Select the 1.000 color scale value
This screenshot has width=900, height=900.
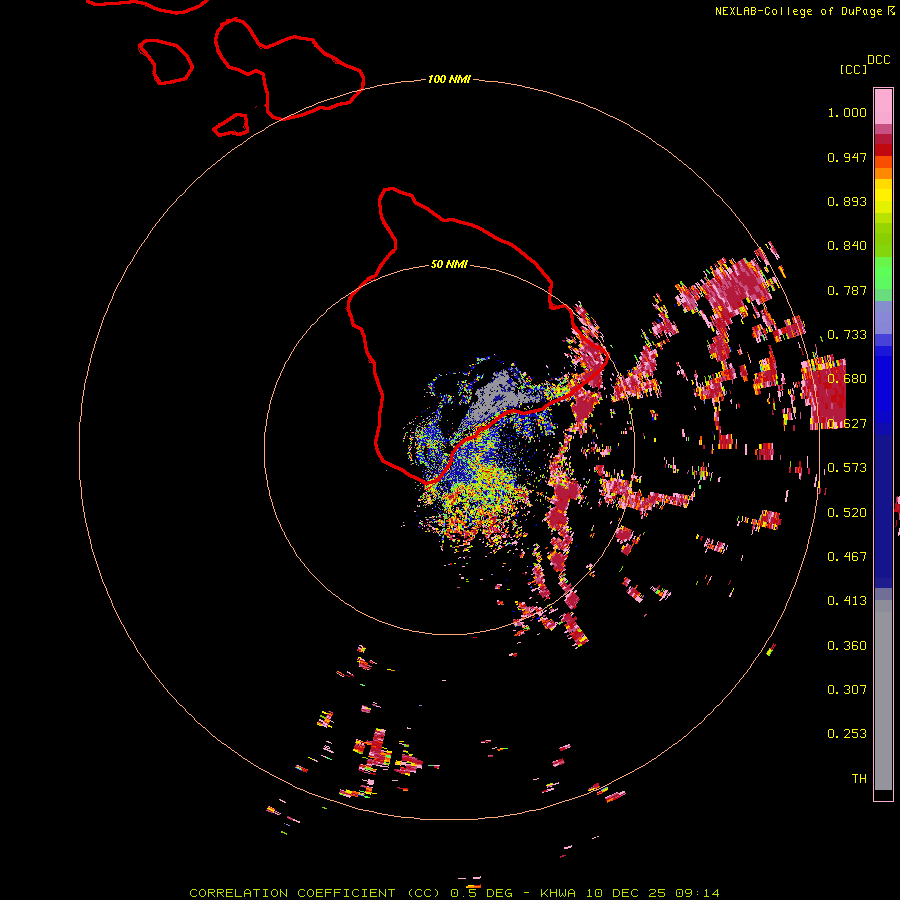(x=847, y=112)
